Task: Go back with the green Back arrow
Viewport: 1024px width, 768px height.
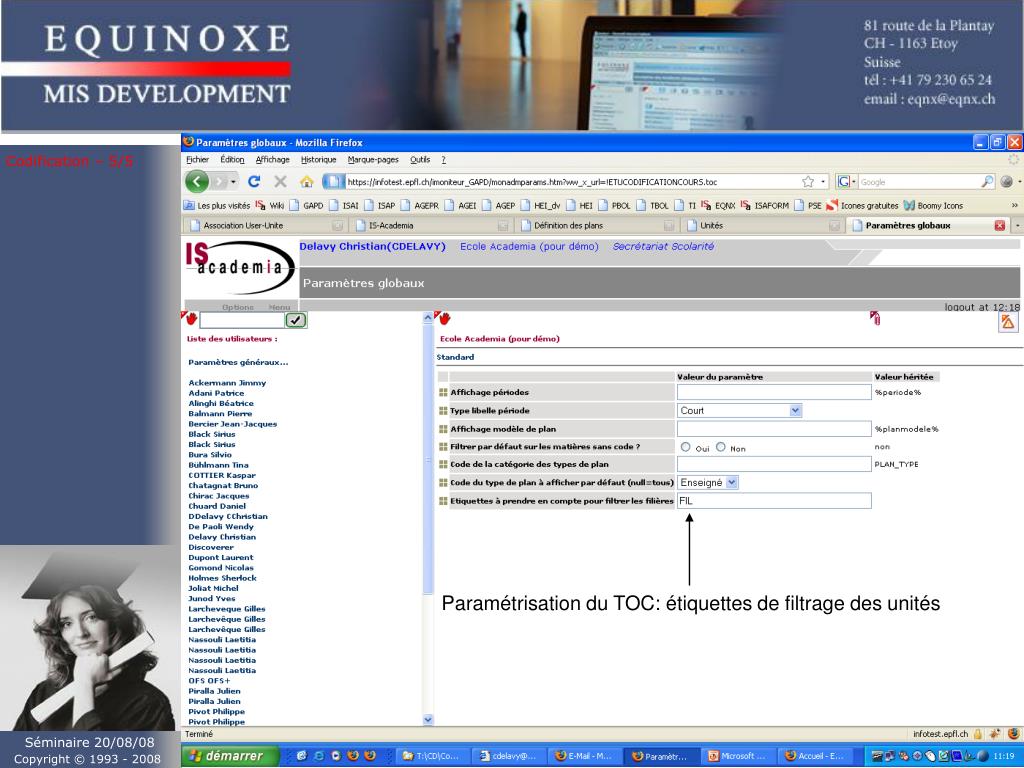Action: pos(197,182)
